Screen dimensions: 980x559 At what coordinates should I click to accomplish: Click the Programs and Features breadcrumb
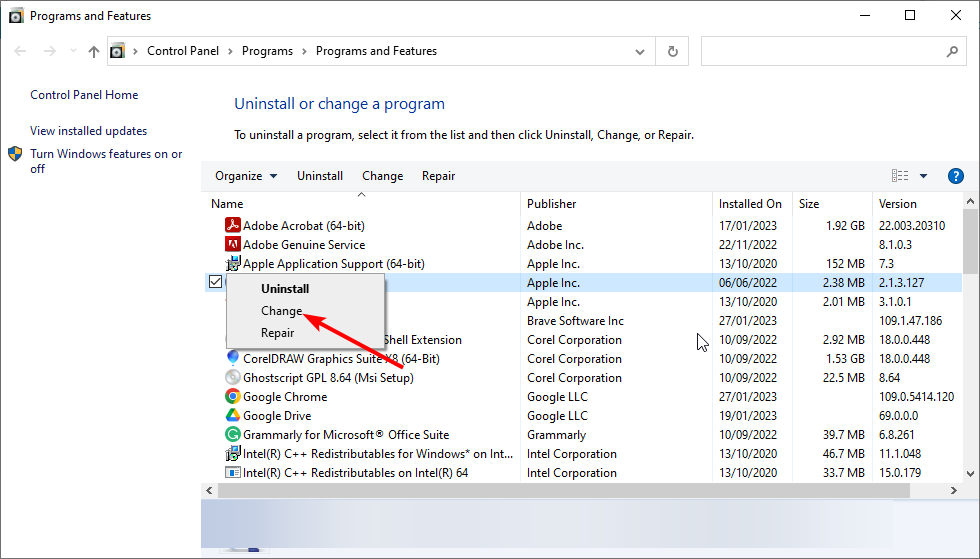pyautogui.click(x=376, y=51)
